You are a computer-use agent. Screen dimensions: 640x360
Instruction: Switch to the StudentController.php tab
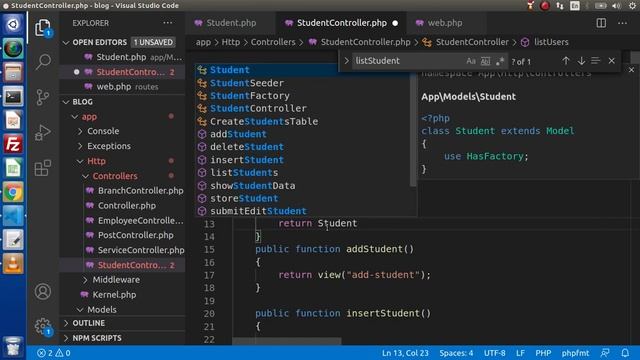(342, 23)
